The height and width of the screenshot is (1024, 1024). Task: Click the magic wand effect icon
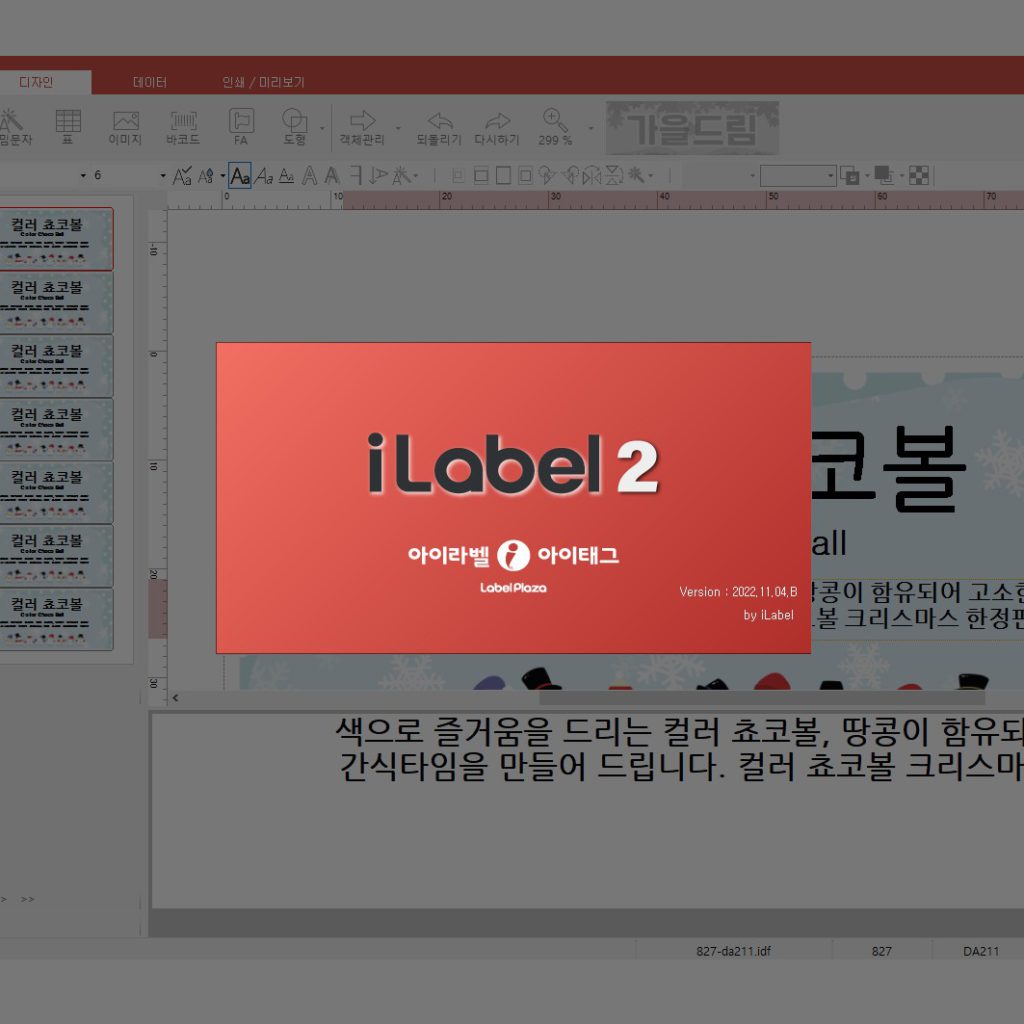(x=635, y=176)
